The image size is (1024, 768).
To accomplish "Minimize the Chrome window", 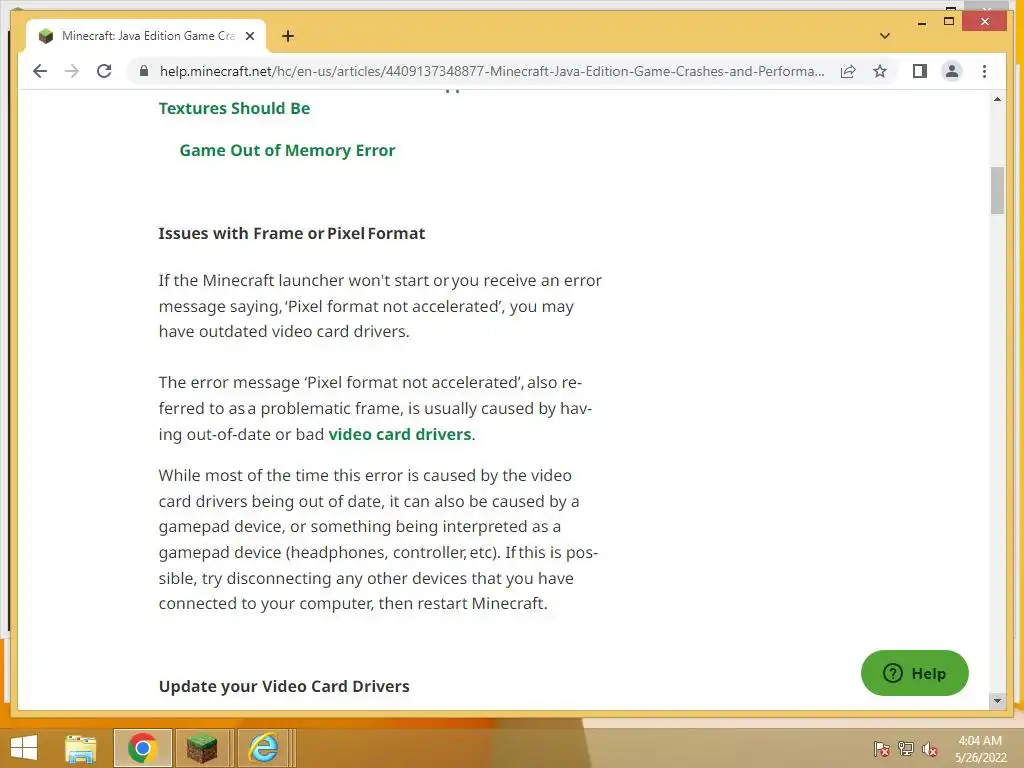I will (x=921, y=23).
